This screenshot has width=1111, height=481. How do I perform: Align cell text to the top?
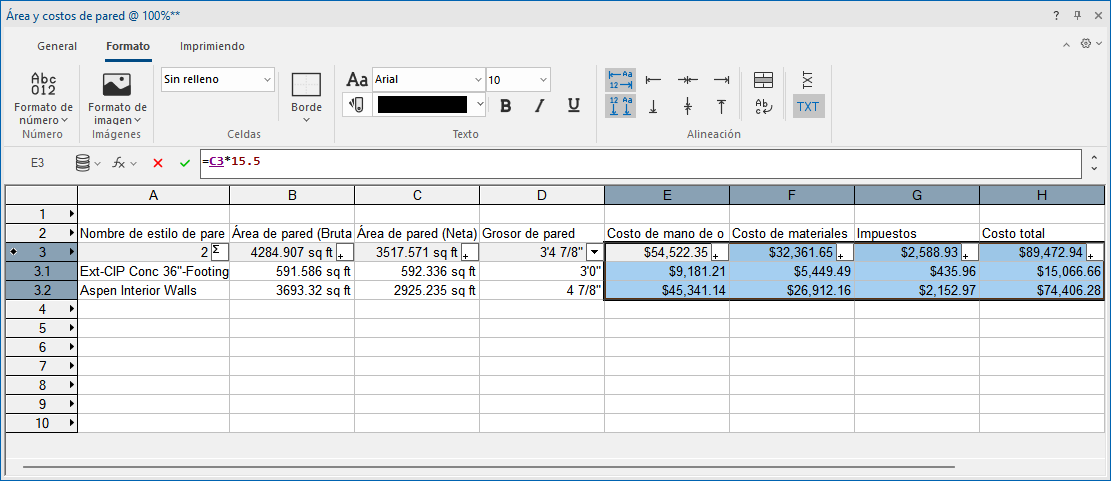[720, 106]
